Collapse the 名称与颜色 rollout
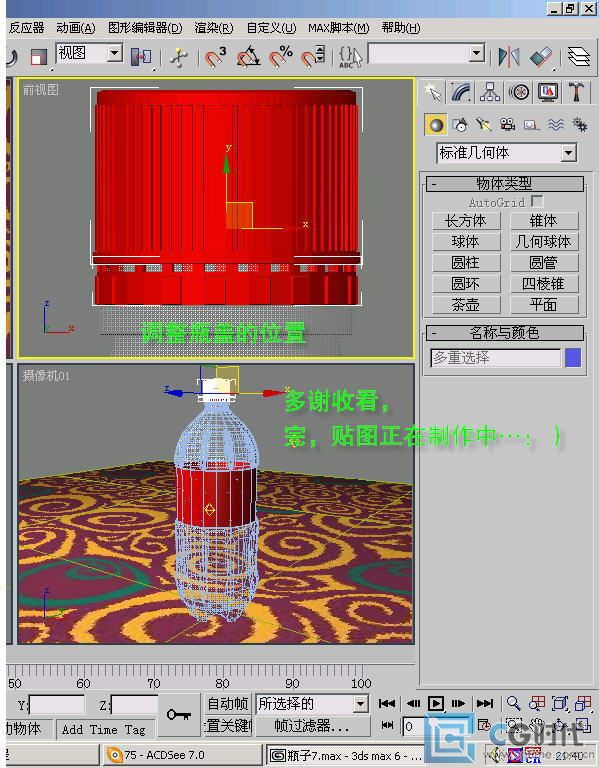Viewport: 599px width, 768px height. pyautogui.click(x=504, y=333)
